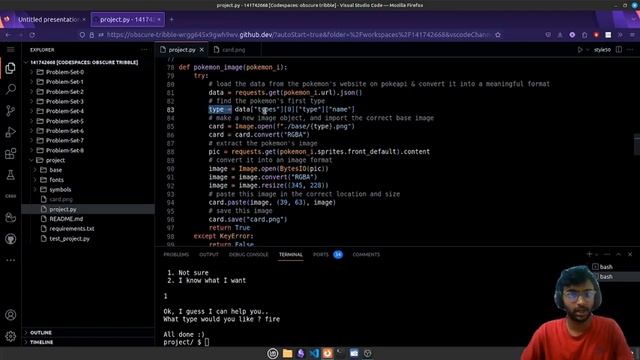
Task: Go back in Firefox
Action: [8, 35]
